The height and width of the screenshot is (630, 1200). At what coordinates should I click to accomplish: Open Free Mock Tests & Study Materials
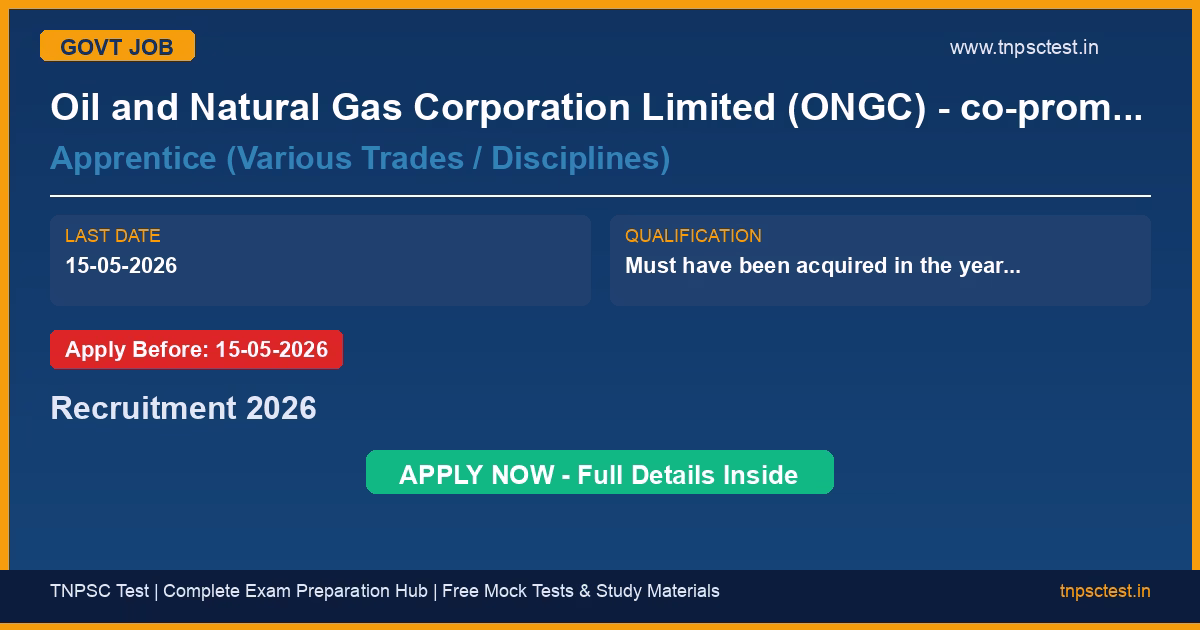pyautogui.click(x=580, y=591)
